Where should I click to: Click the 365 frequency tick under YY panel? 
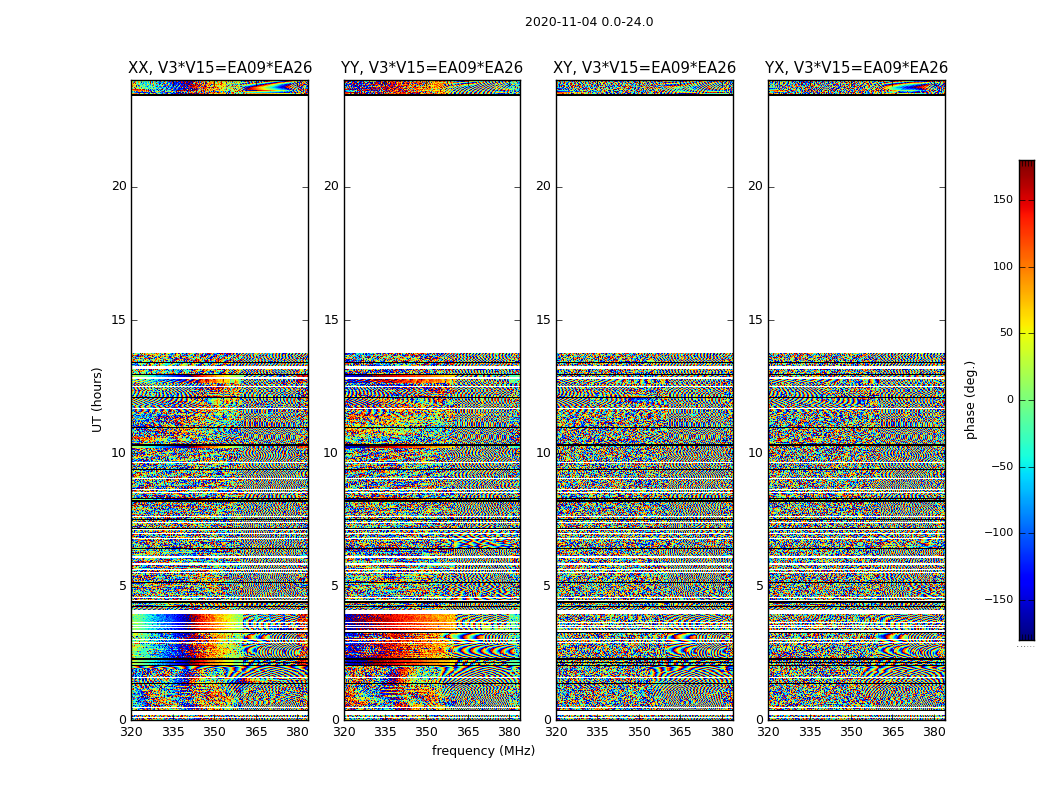tap(468, 732)
